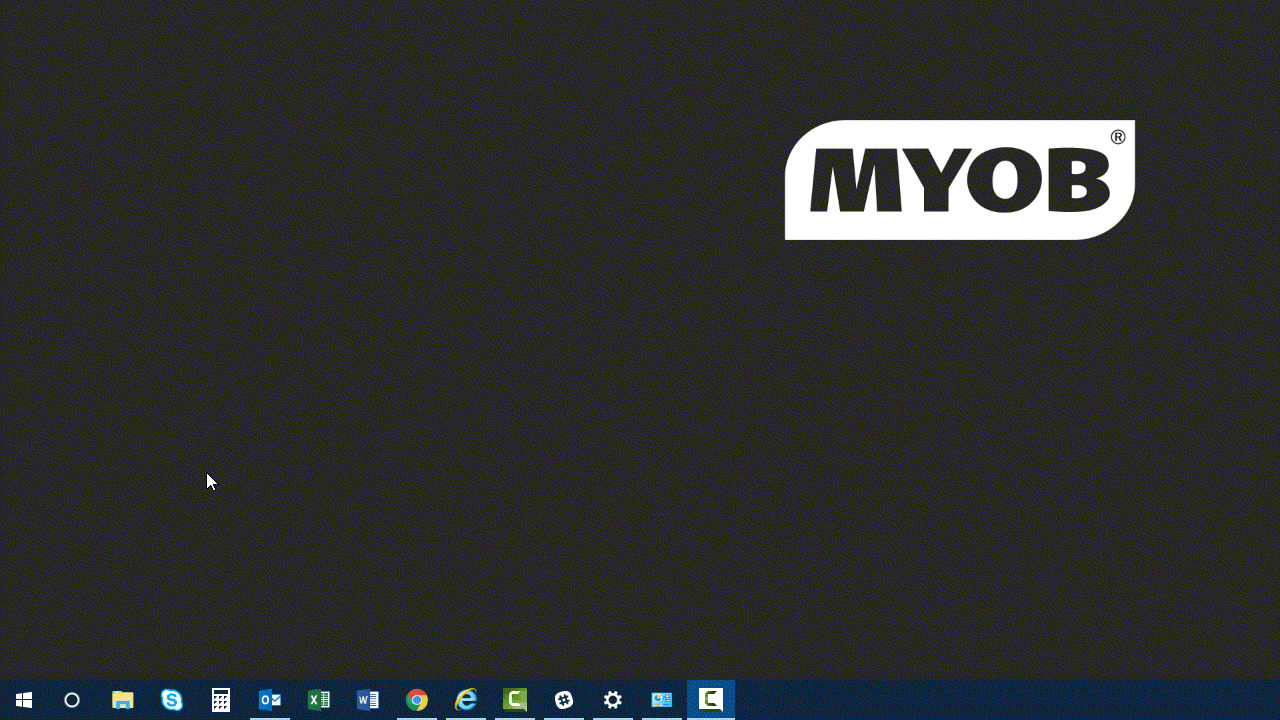Open Word from the taskbar

coord(368,700)
